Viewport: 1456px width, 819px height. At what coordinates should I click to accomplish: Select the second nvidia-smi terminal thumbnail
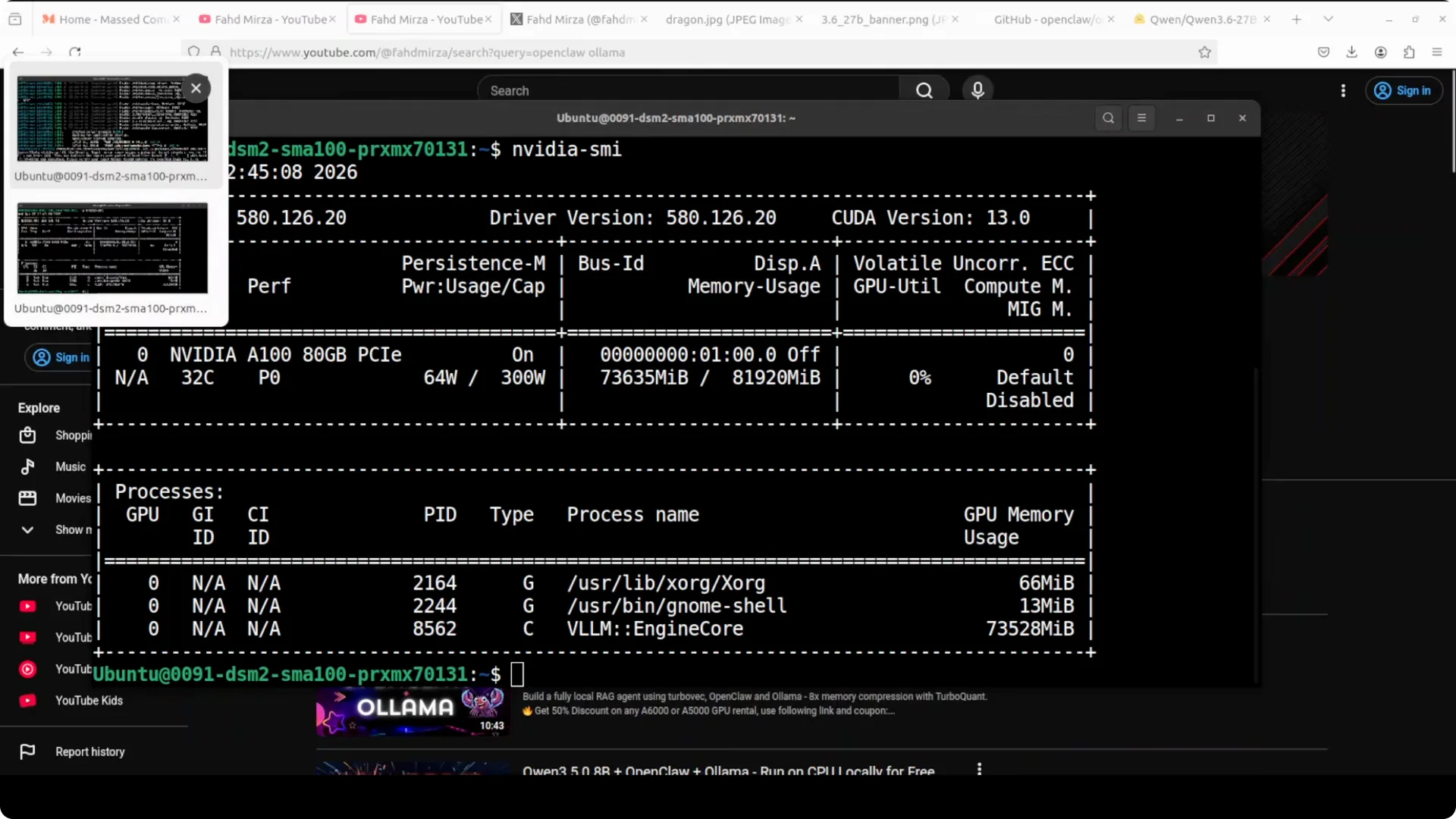[112, 248]
